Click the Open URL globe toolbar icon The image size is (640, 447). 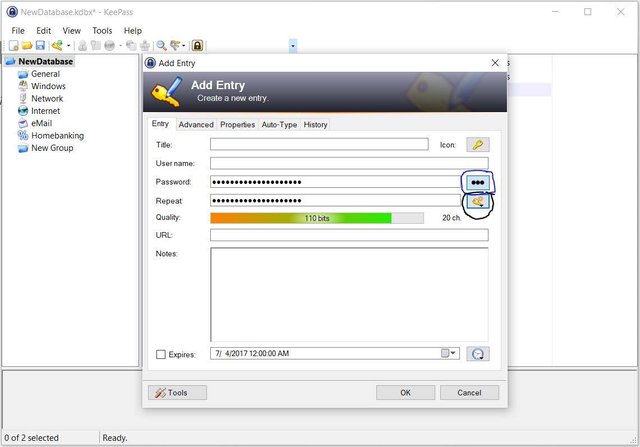point(109,45)
